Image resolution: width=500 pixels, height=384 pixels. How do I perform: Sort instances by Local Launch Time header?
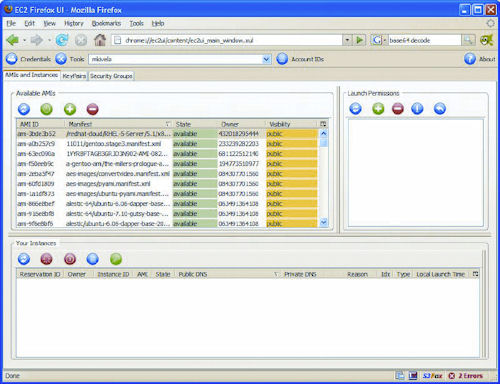coord(441,274)
